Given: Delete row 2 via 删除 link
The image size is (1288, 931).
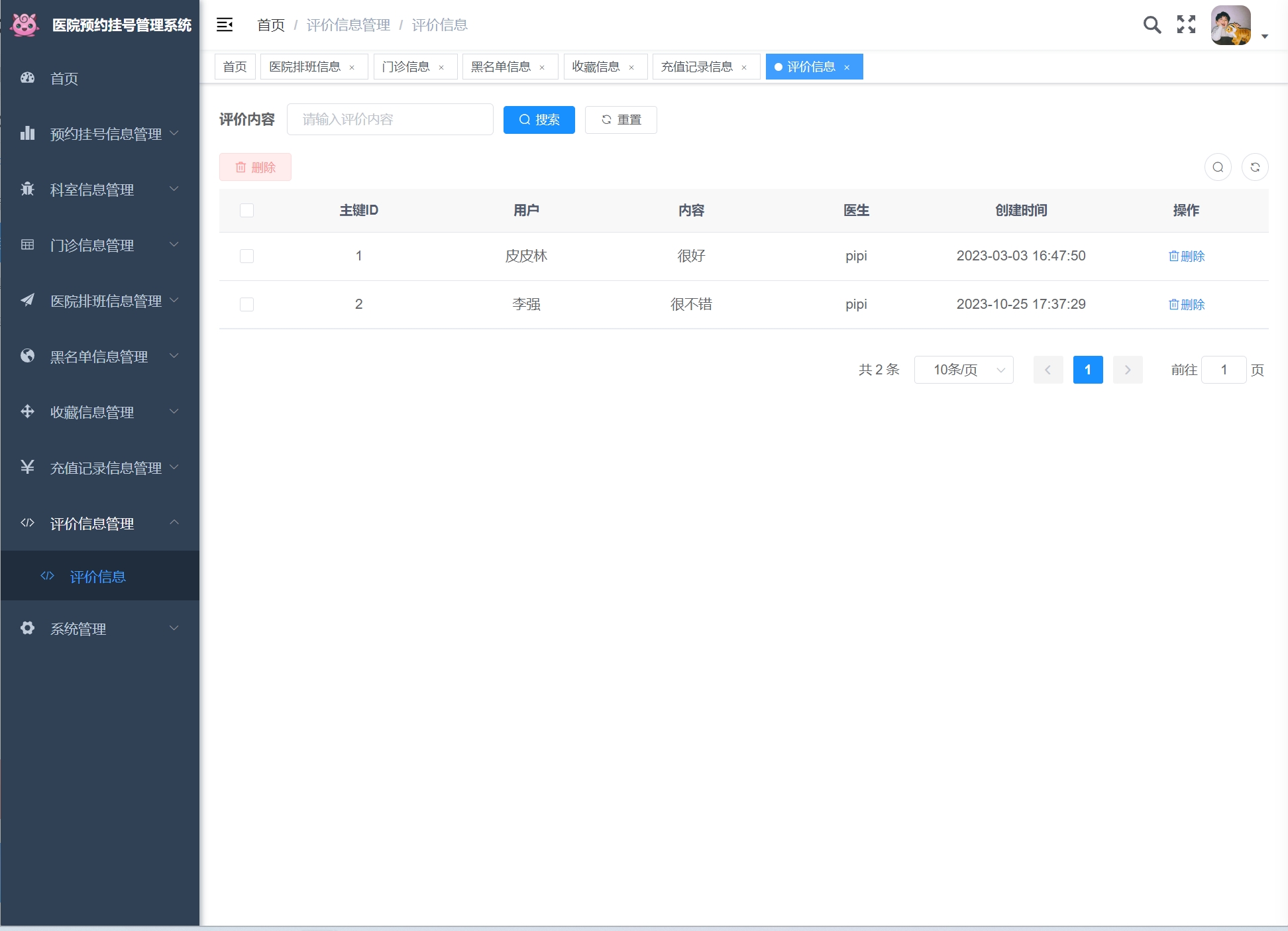Looking at the screenshot, I should [x=1186, y=304].
